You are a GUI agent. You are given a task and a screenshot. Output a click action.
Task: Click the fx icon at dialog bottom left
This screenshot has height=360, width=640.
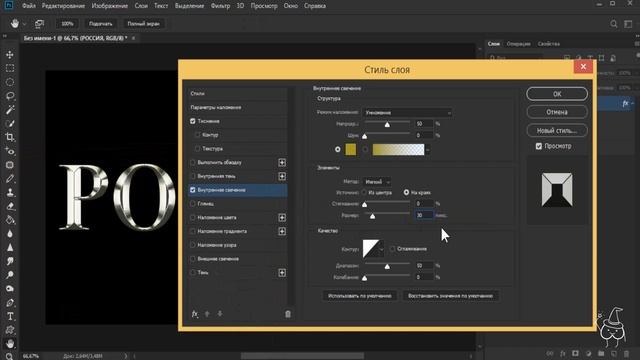coord(195,313)
